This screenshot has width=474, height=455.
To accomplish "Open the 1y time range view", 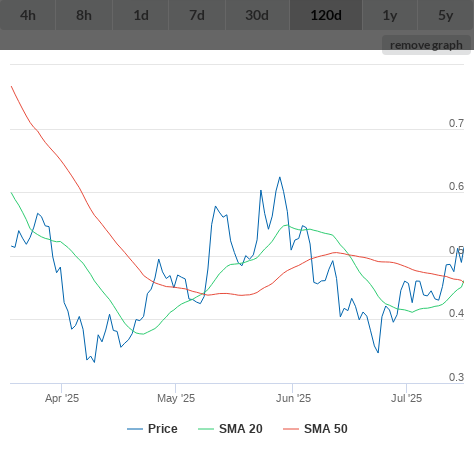I will [x=390, y=15].
